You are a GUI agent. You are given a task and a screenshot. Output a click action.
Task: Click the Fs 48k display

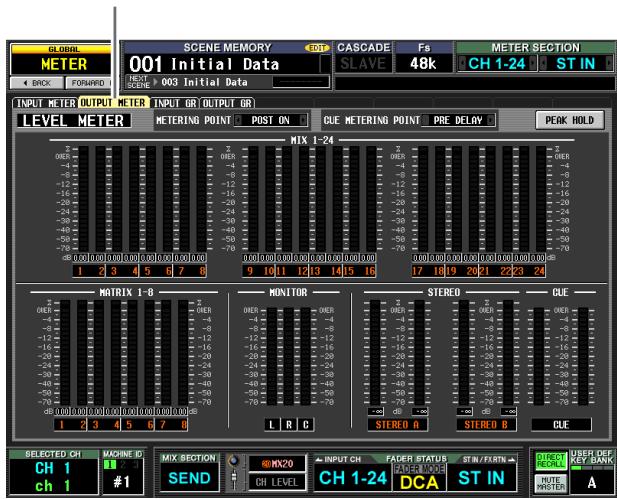point(423,63)
